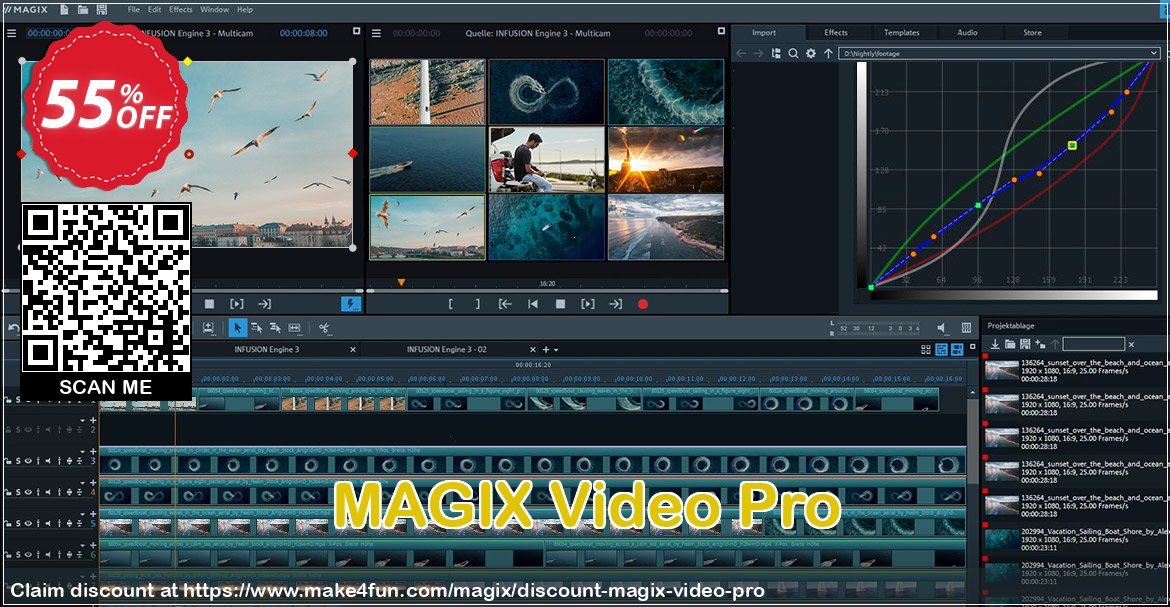1170x607 pixels.
Task: Click the scissors split tool
Action: pyautogui.click(x=324, y=328)
